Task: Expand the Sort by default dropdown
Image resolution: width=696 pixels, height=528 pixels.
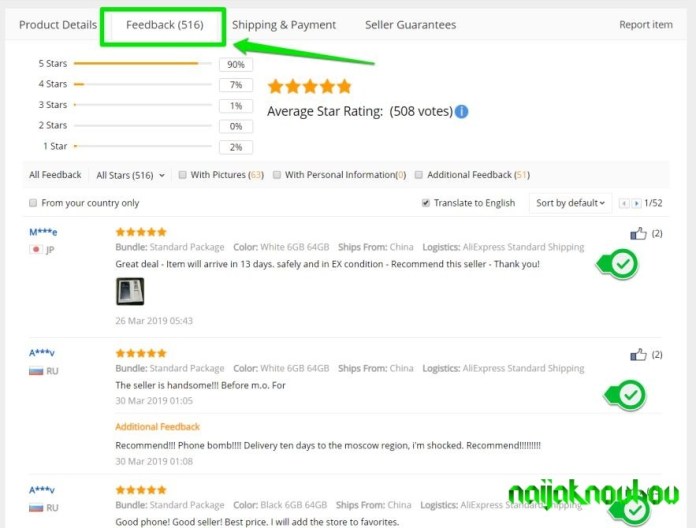Action: coord(570,203)
